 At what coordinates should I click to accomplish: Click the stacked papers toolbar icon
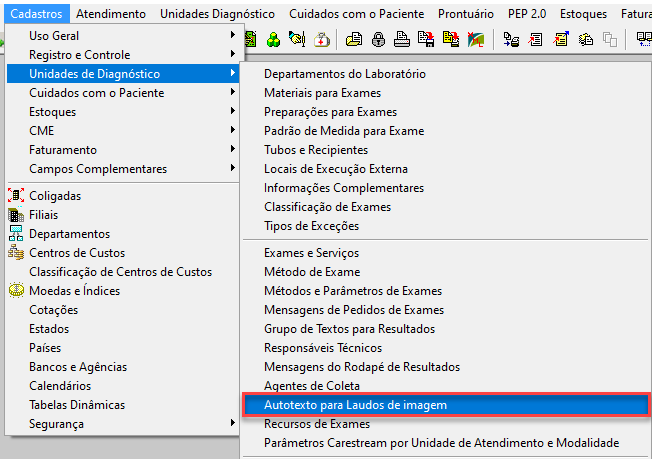(x=585, y=40)
